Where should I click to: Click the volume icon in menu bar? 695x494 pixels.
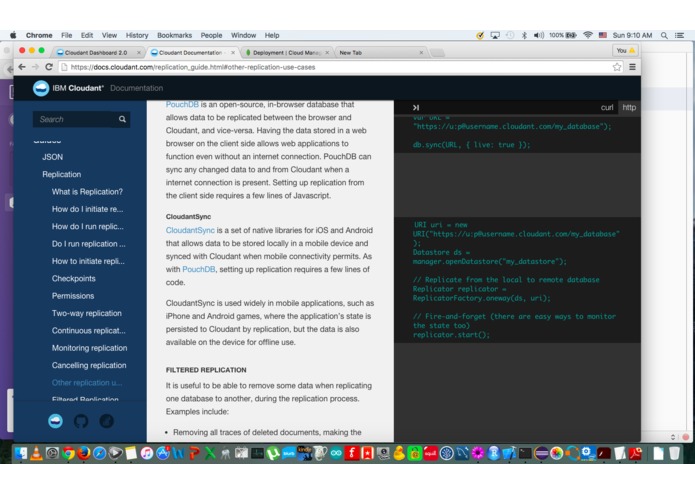(539, 35)
